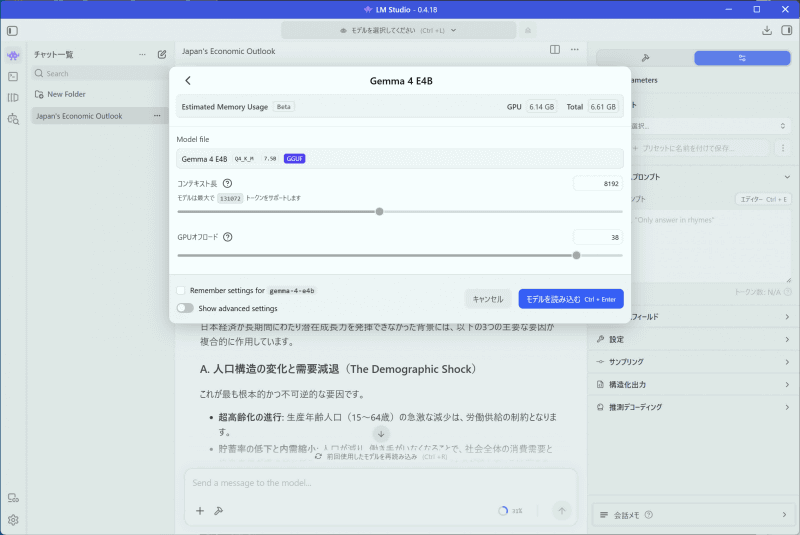Create a new chat with pencil icon

point(162,54)
